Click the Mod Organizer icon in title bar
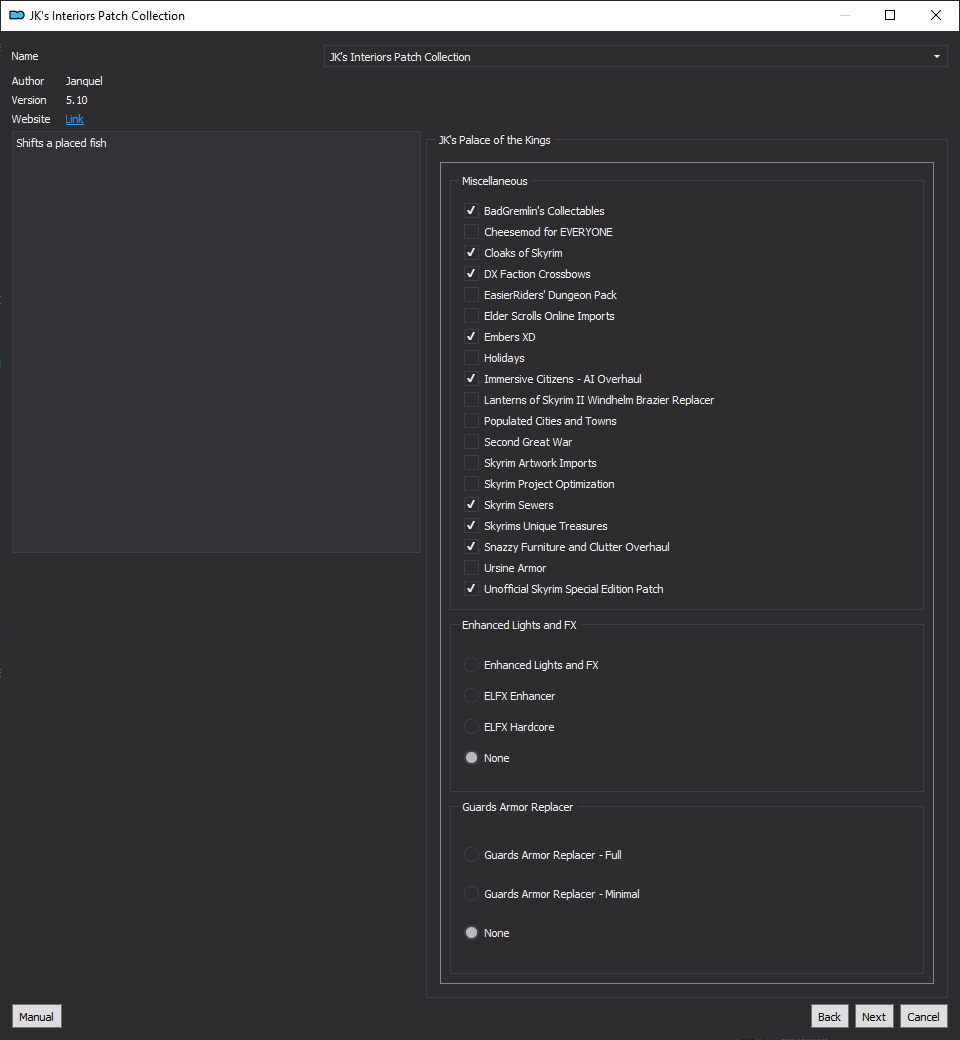 coord(17,15)
